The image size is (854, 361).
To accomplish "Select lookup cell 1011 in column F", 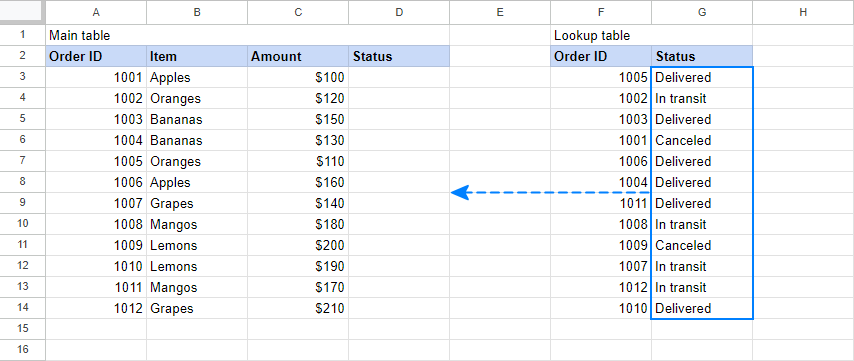I will [601, 203].
